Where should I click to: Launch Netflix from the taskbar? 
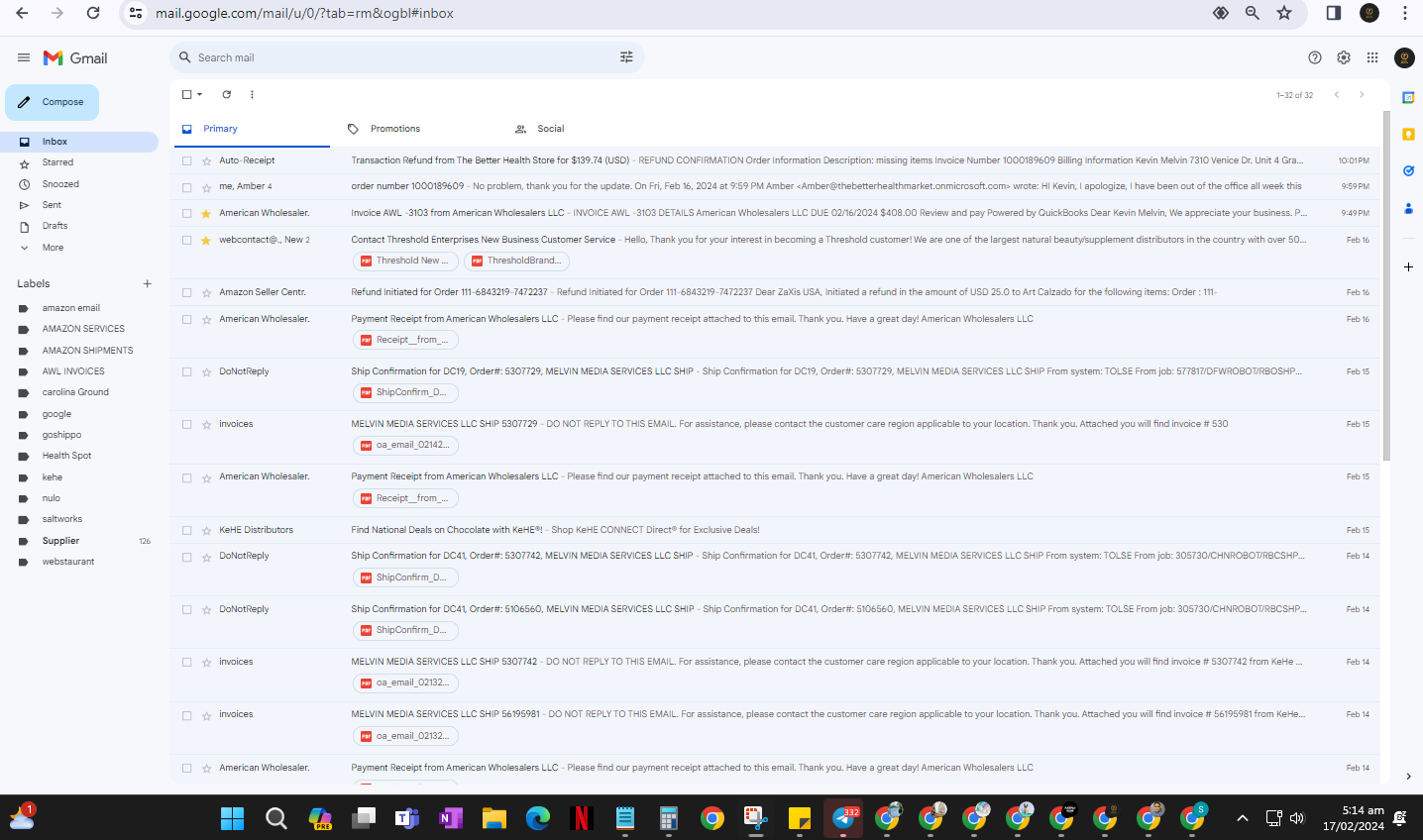[x=582, y=818]
